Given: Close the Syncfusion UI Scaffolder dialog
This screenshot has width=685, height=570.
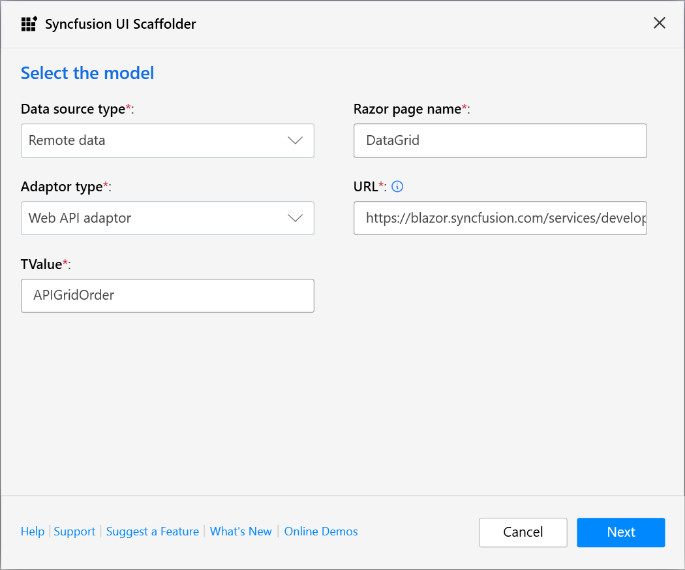Looking at the screenshot, I should pyautogui.click(x=659, y=23).
